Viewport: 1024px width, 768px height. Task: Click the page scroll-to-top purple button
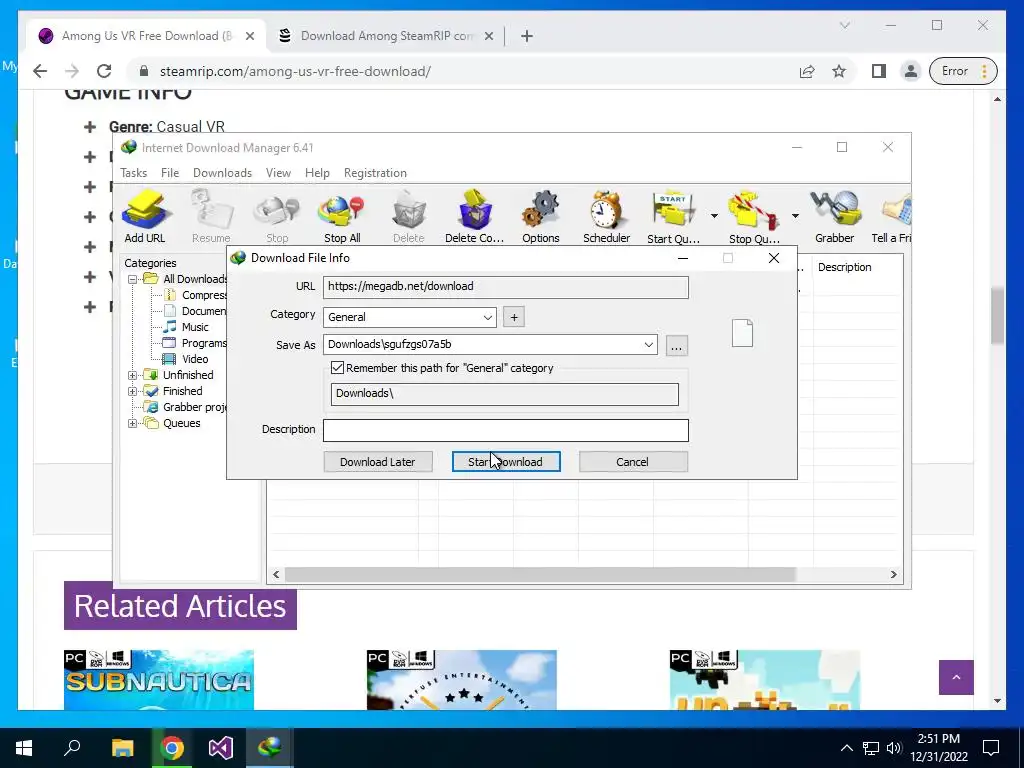(x=956, y=677)
